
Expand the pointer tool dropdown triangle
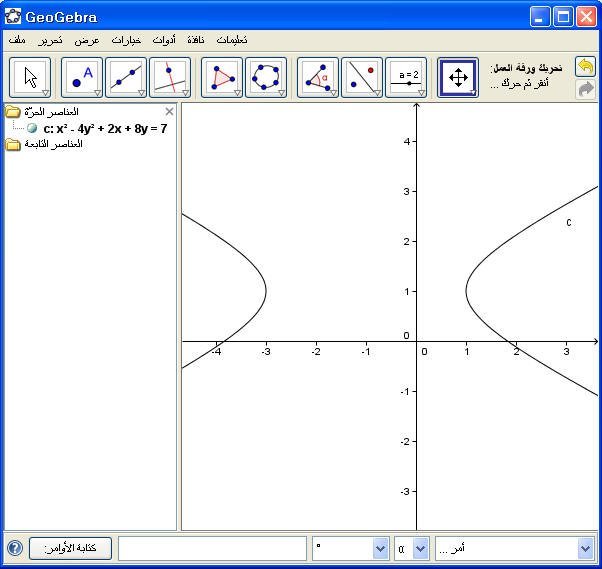(x=45, y=93)
